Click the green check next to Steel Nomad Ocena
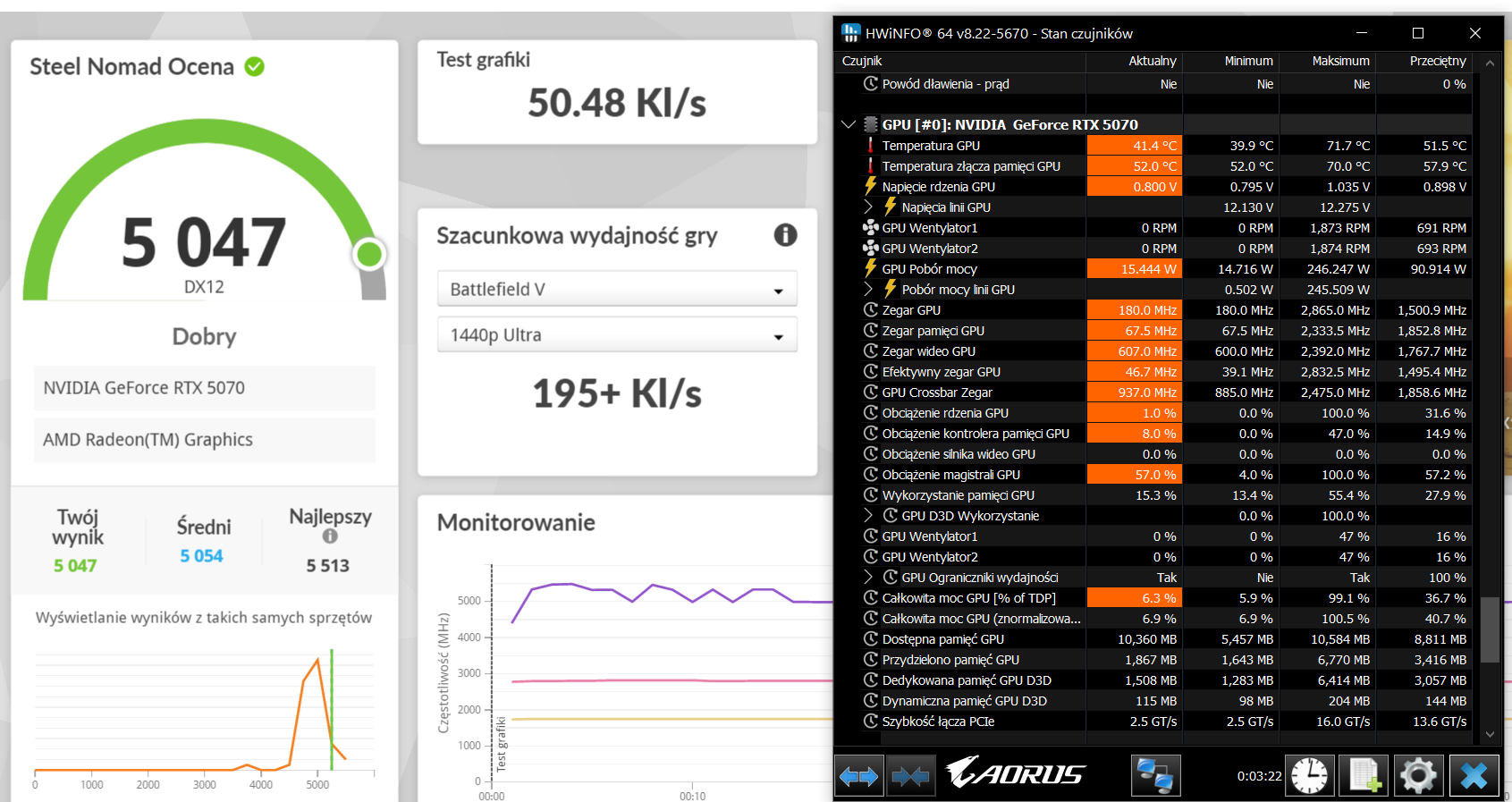This screenshot has height=802, width=1512. (255, 67)
